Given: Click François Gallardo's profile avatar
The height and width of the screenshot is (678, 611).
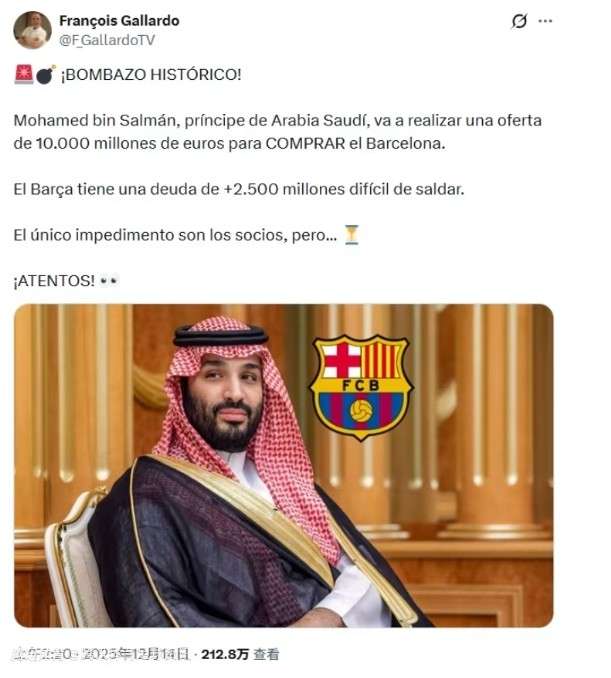Looking at the screenshot, I should [x=32, y=30].
